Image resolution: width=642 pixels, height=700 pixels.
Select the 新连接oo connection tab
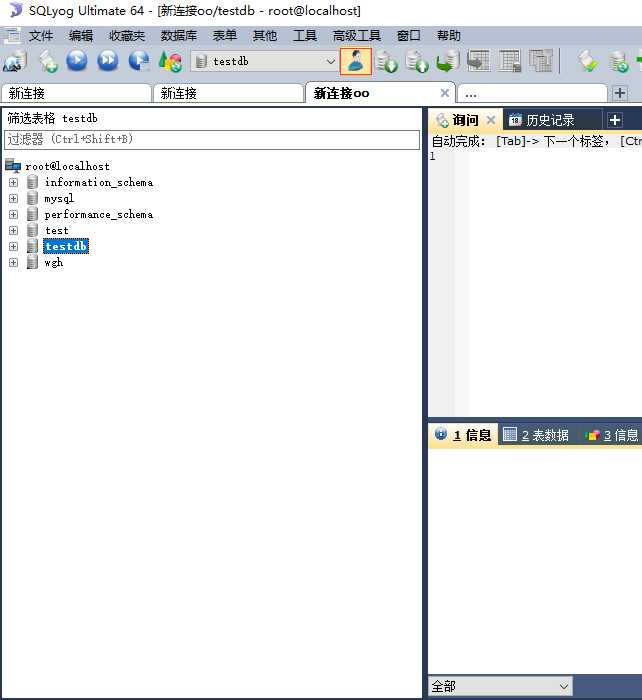379,93
